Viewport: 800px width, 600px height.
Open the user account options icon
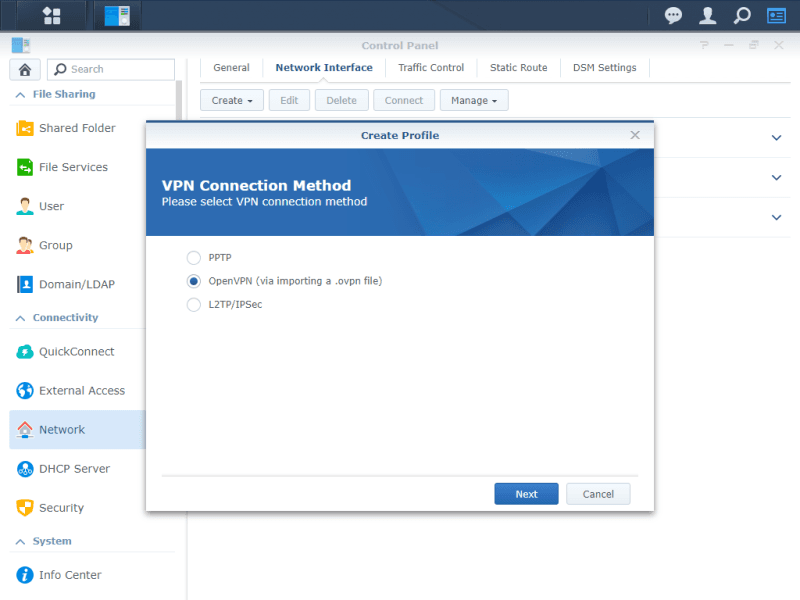[707, 15]
